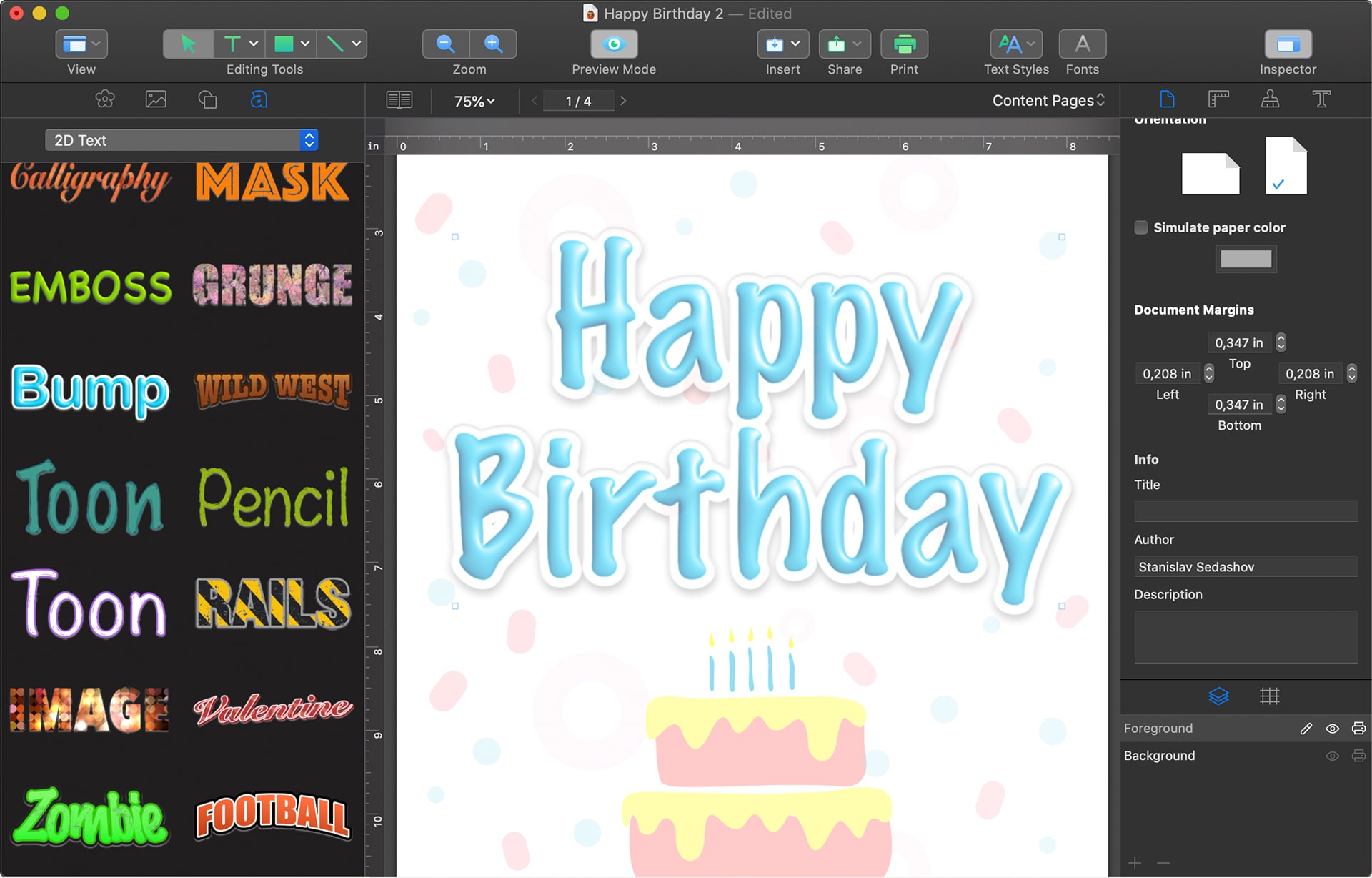
Task: Click the Author field
Action: 1246,566
